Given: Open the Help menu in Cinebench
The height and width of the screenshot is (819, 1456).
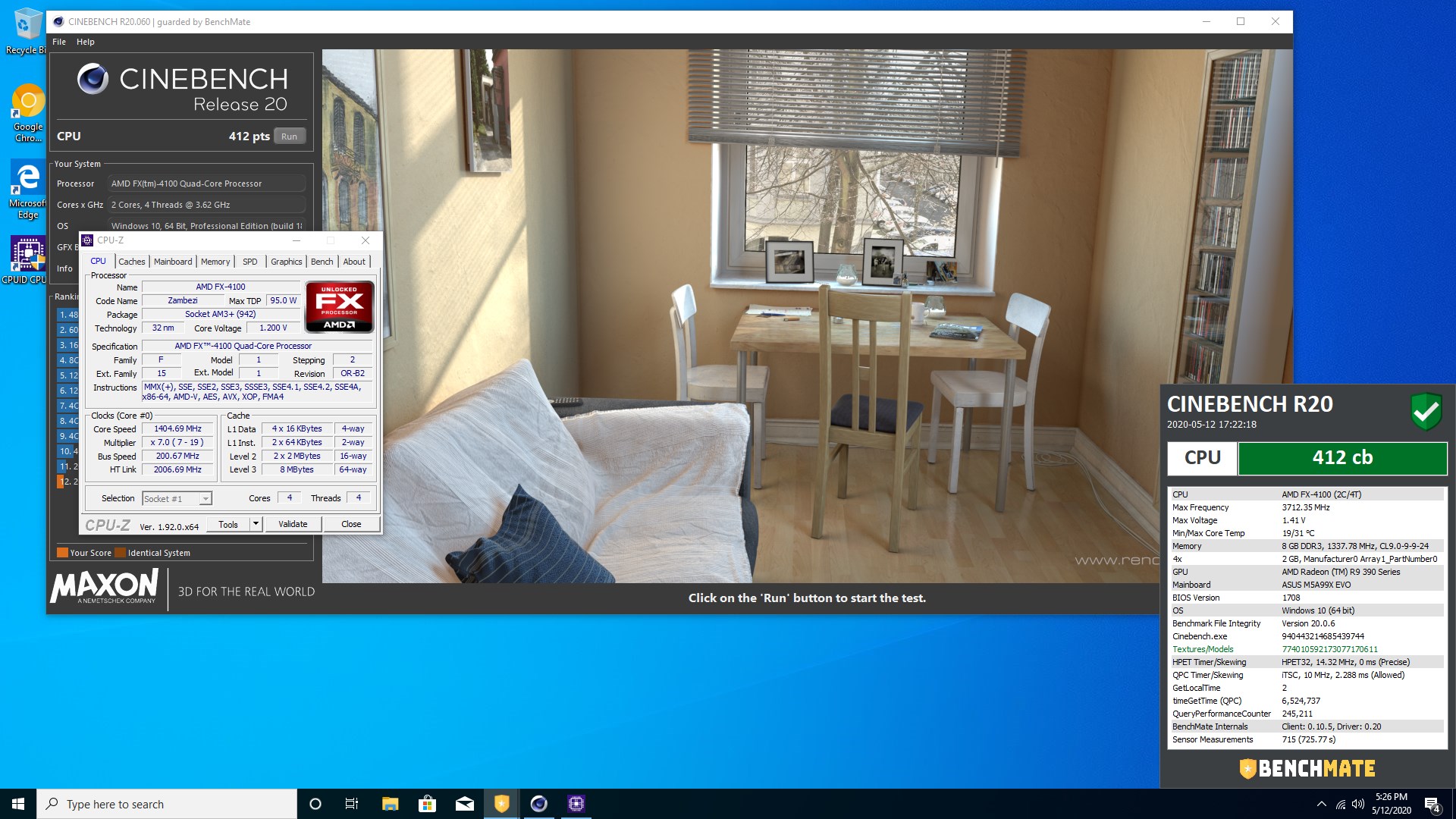Looking at the screenshot, I should (86, 42).
